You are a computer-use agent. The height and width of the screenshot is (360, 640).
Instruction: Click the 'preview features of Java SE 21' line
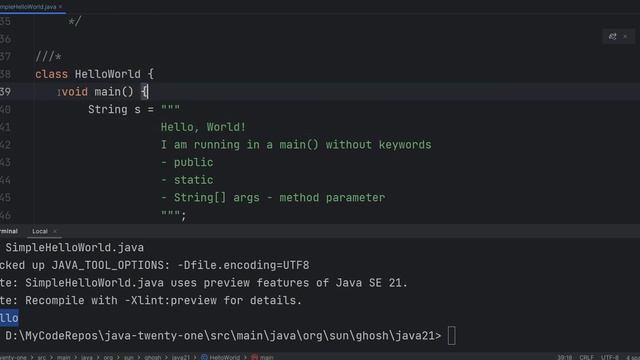point(204,283)
